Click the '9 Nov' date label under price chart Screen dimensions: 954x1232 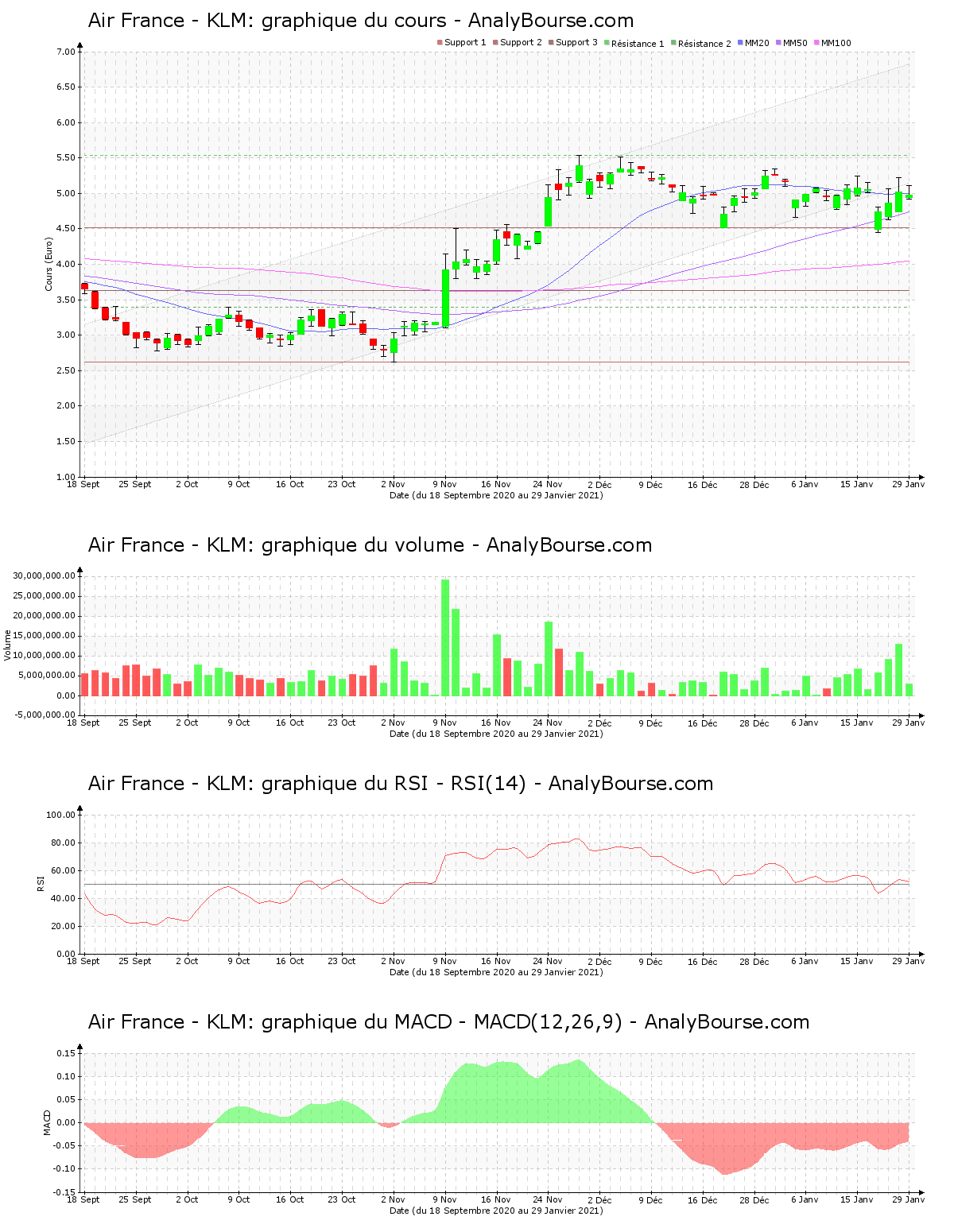pos(444,484)
